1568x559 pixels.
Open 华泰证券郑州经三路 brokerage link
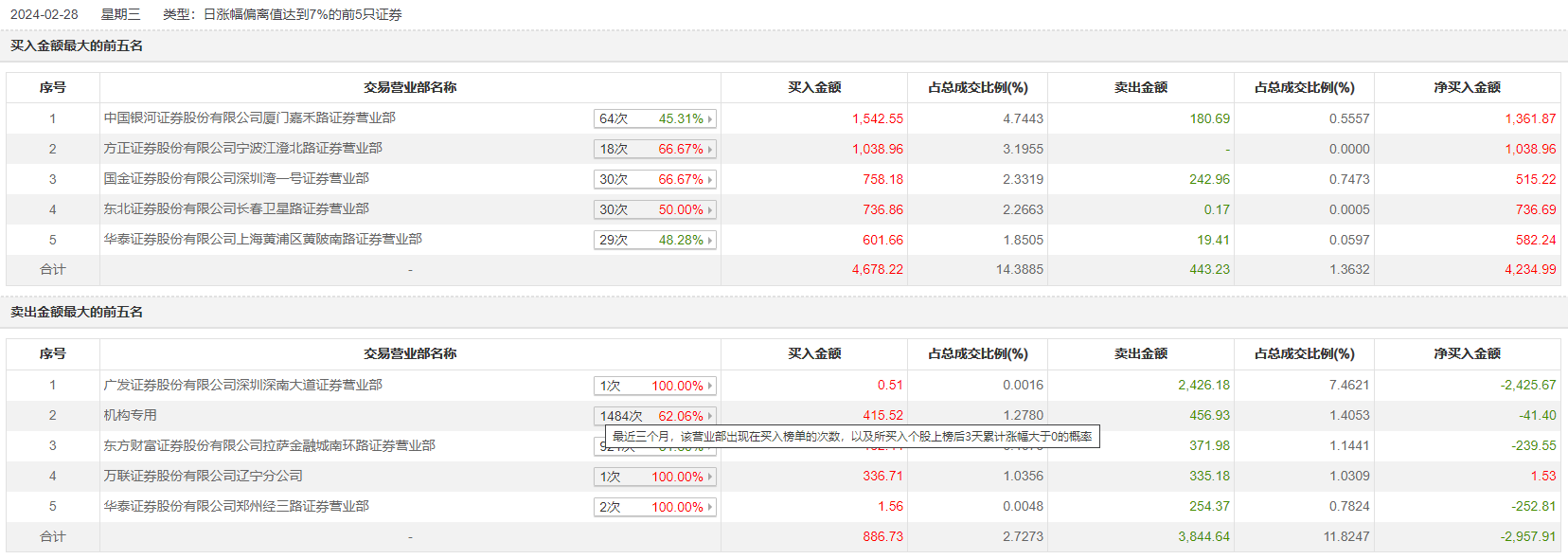(x=236, y=506)
